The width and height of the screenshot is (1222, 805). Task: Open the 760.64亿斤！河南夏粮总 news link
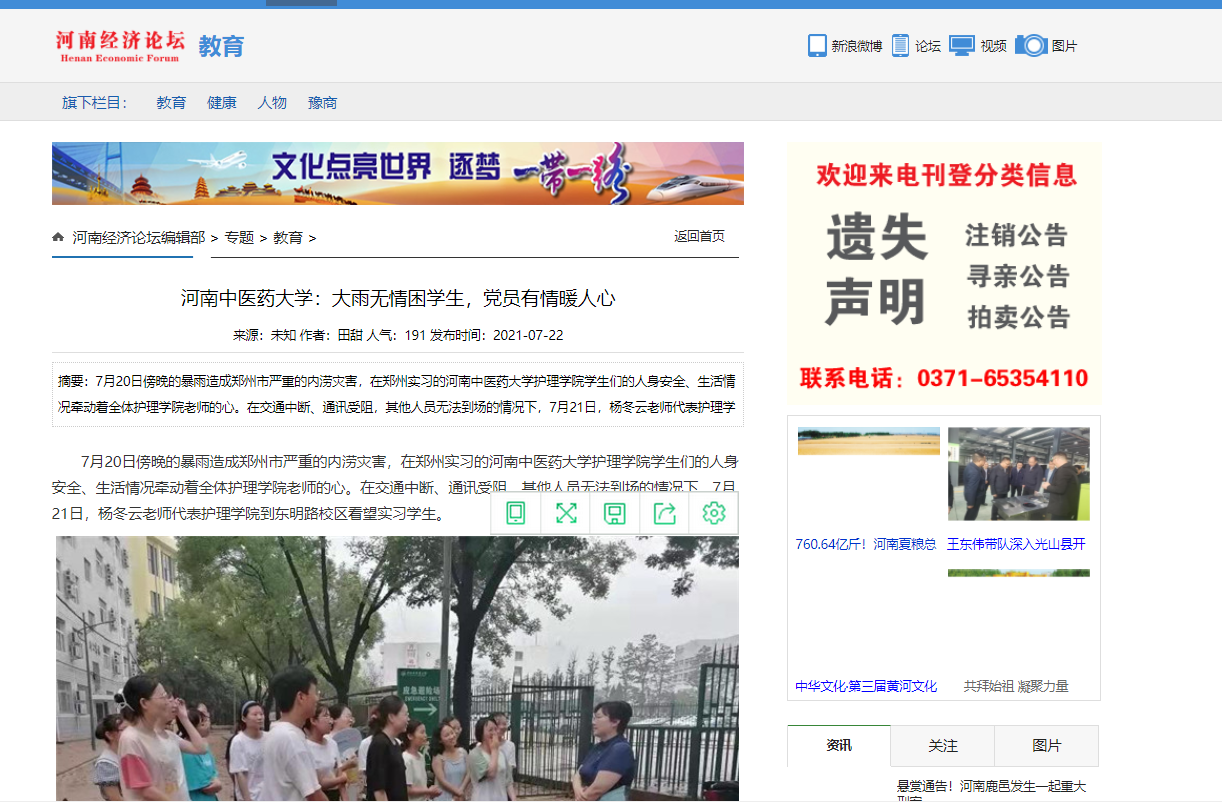coord(866,544)
